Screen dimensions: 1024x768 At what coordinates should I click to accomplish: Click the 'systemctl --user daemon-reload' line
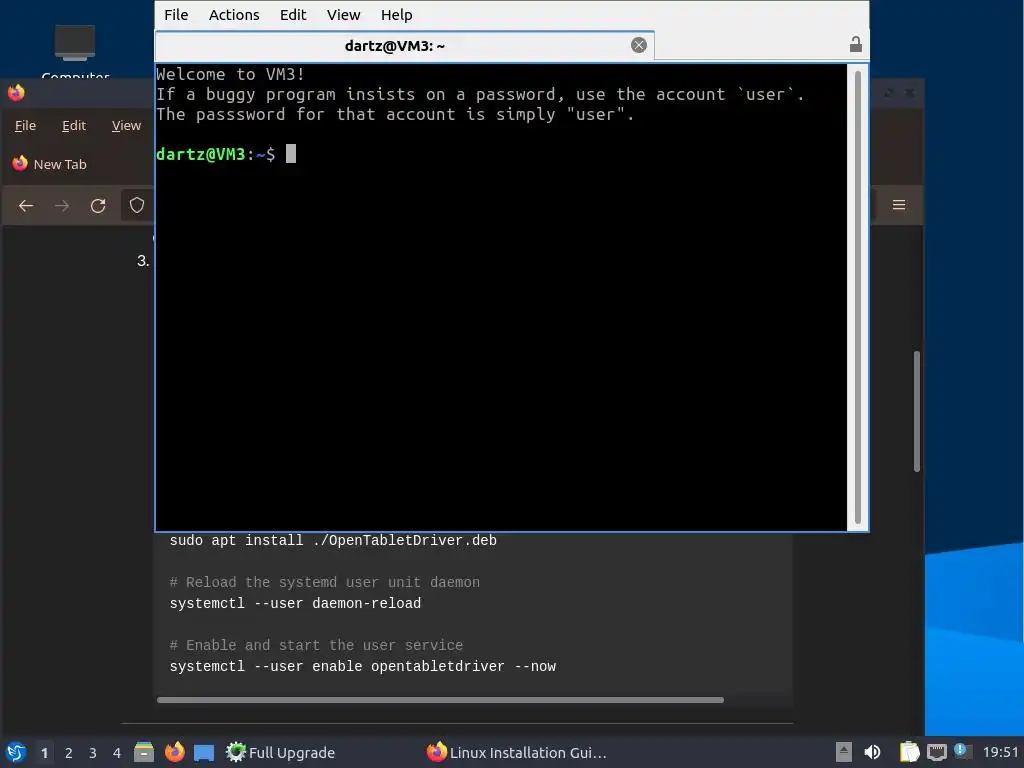click(295, 603)
